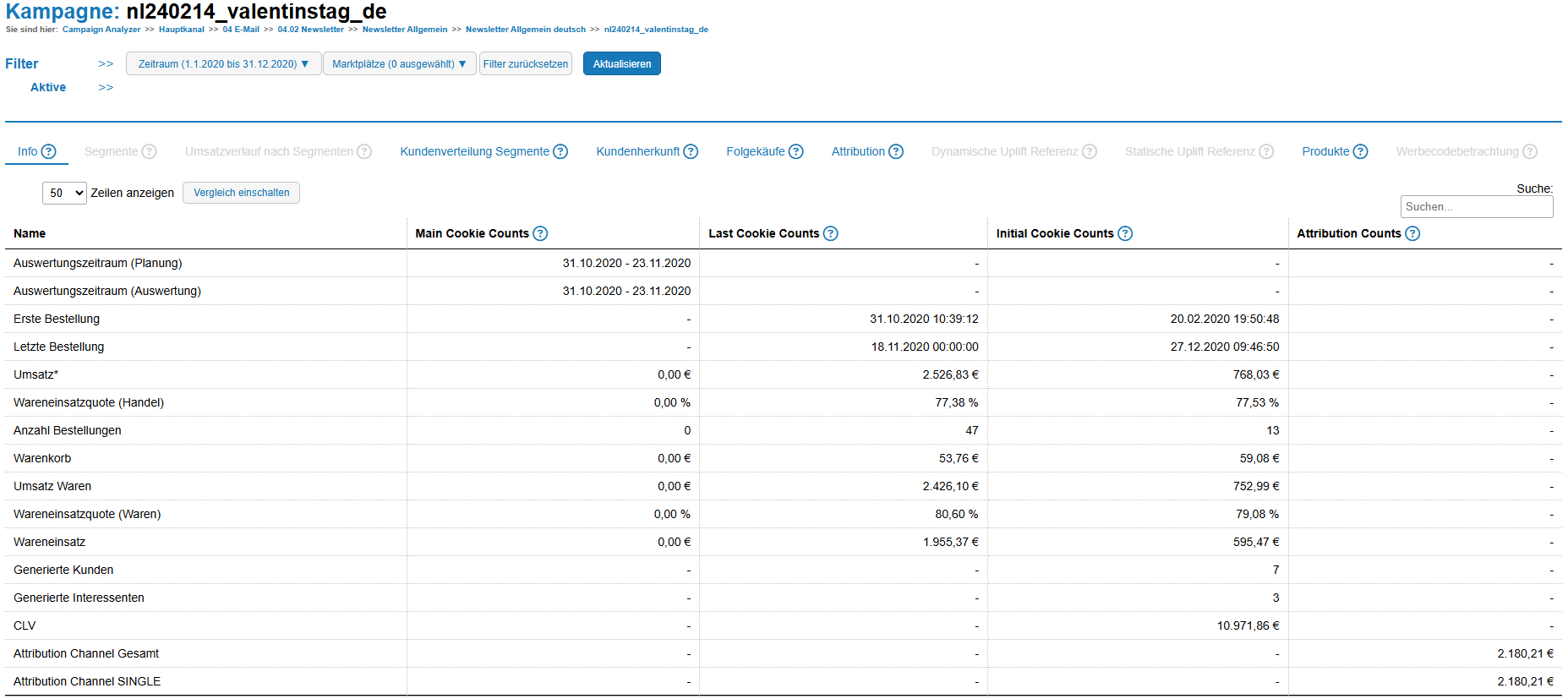Click Filter zurücksetzen button
Viewport: 1568px width, 699px height.
tap(525, 64)
